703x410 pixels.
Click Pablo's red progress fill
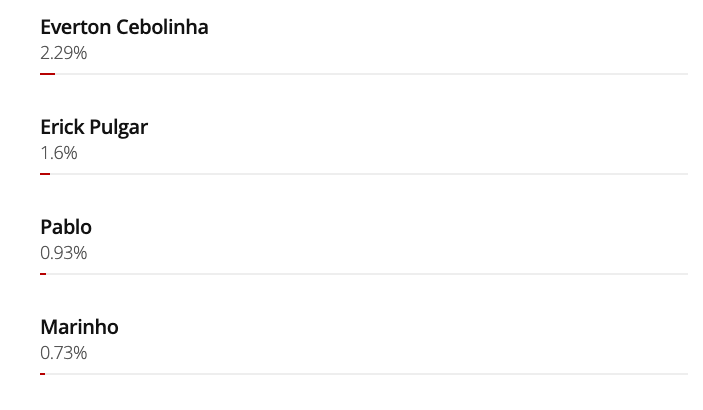click(x=43, y=274)
